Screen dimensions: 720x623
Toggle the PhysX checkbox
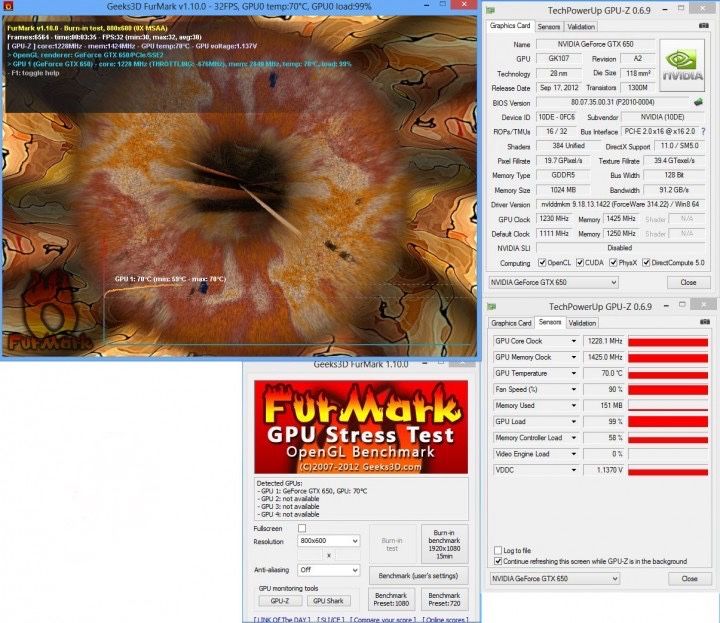[x=613, y=263]
